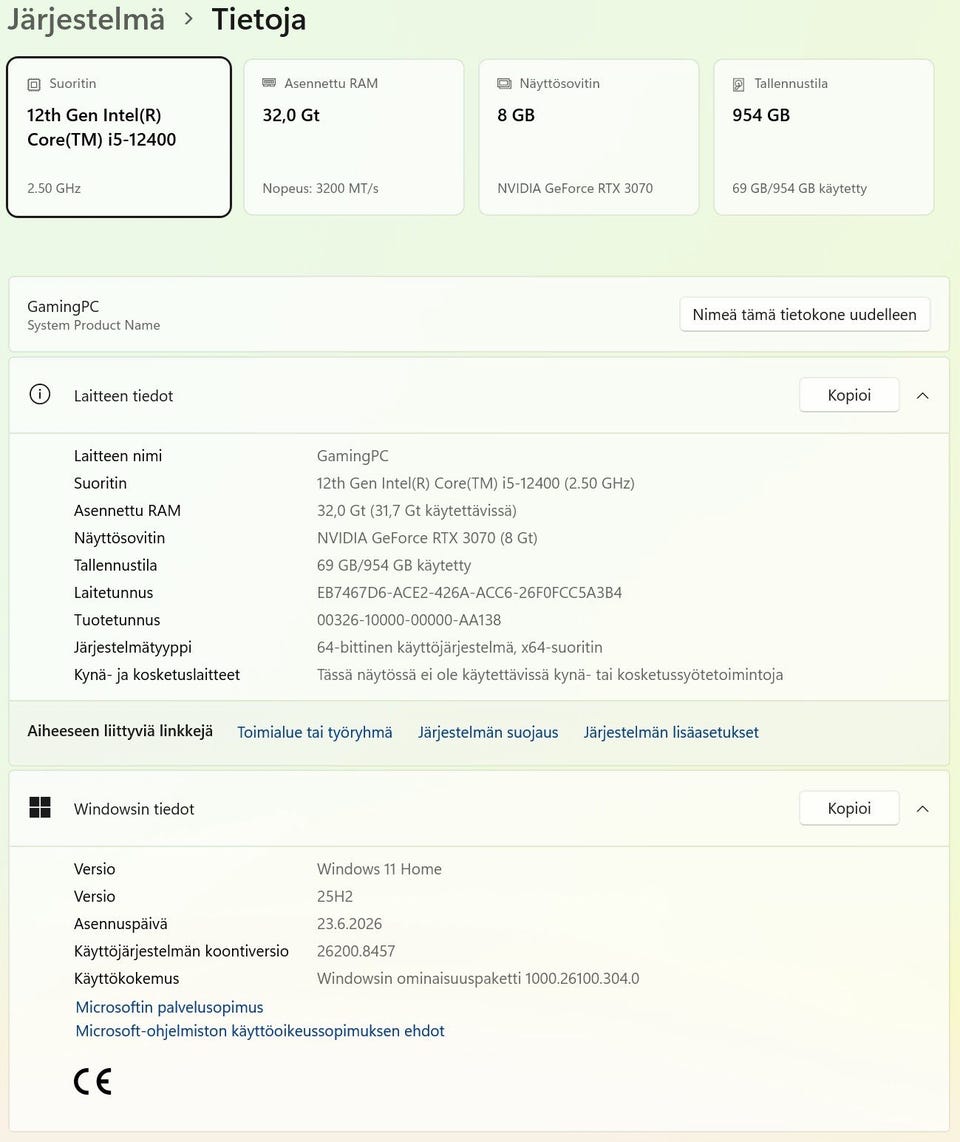The image size is (960, 1142).
Task: Click build number 26200.8457
Action: (356, 951)
